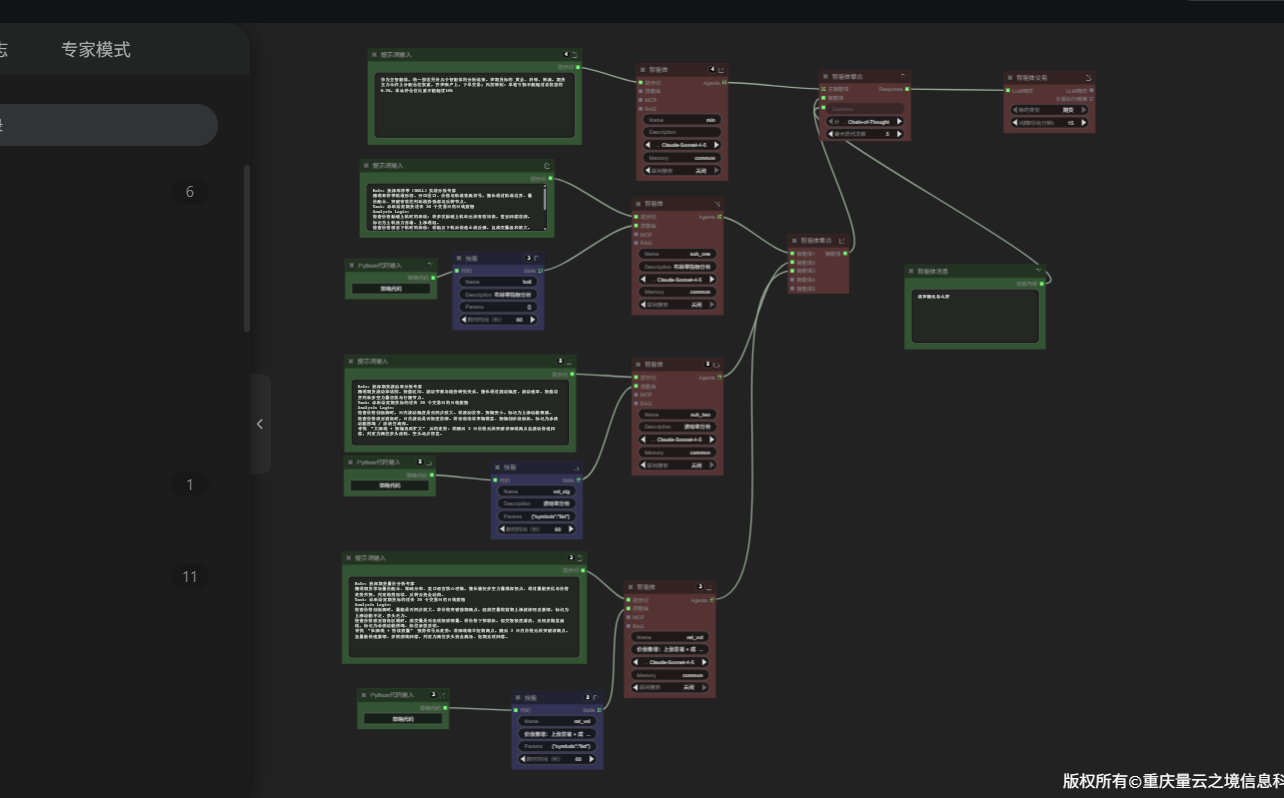Click the RAG input port on sub_two node
The image size is (1284, 798).
(634, 404)
